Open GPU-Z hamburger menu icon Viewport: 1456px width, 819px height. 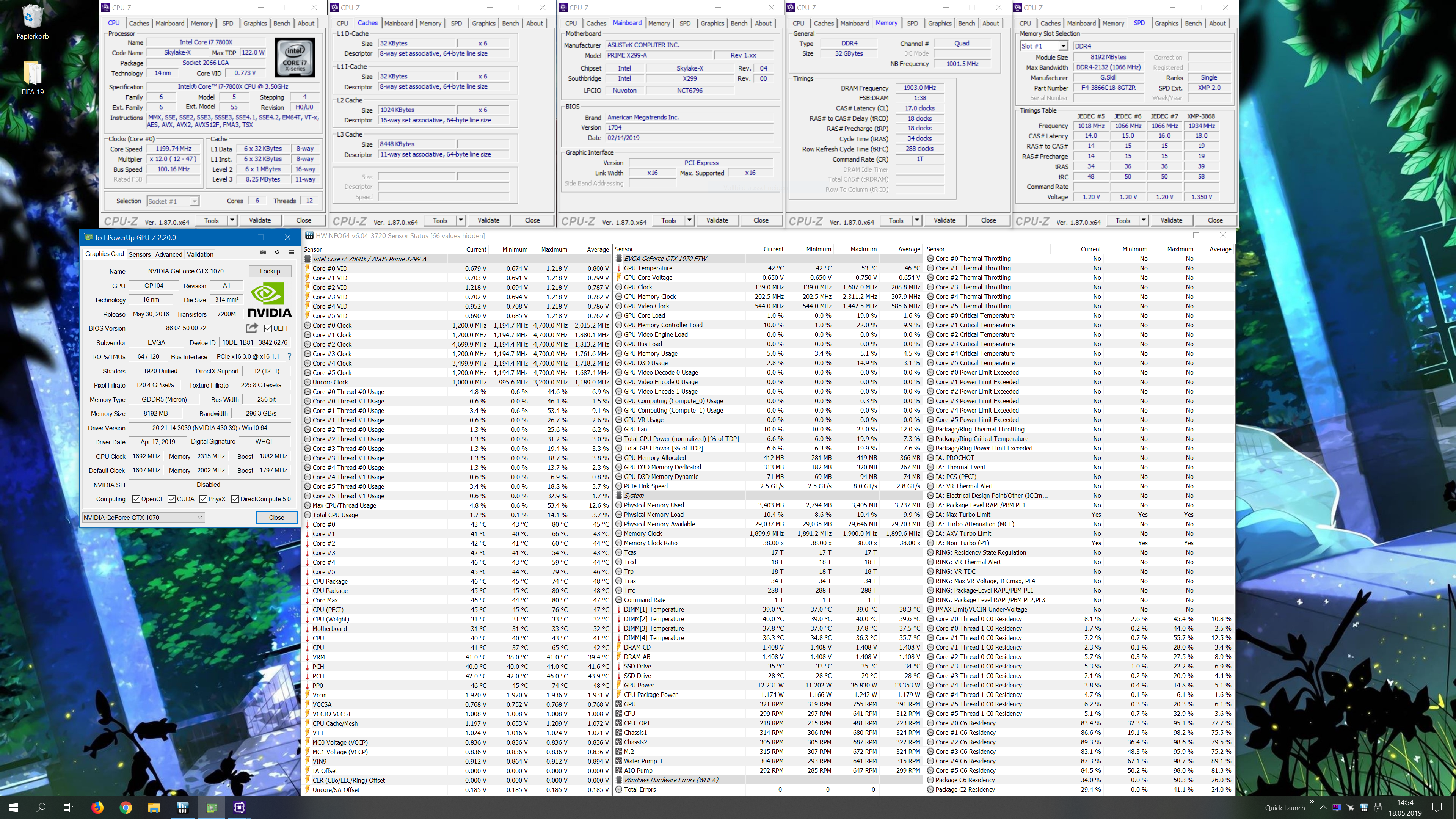(292, 253)
